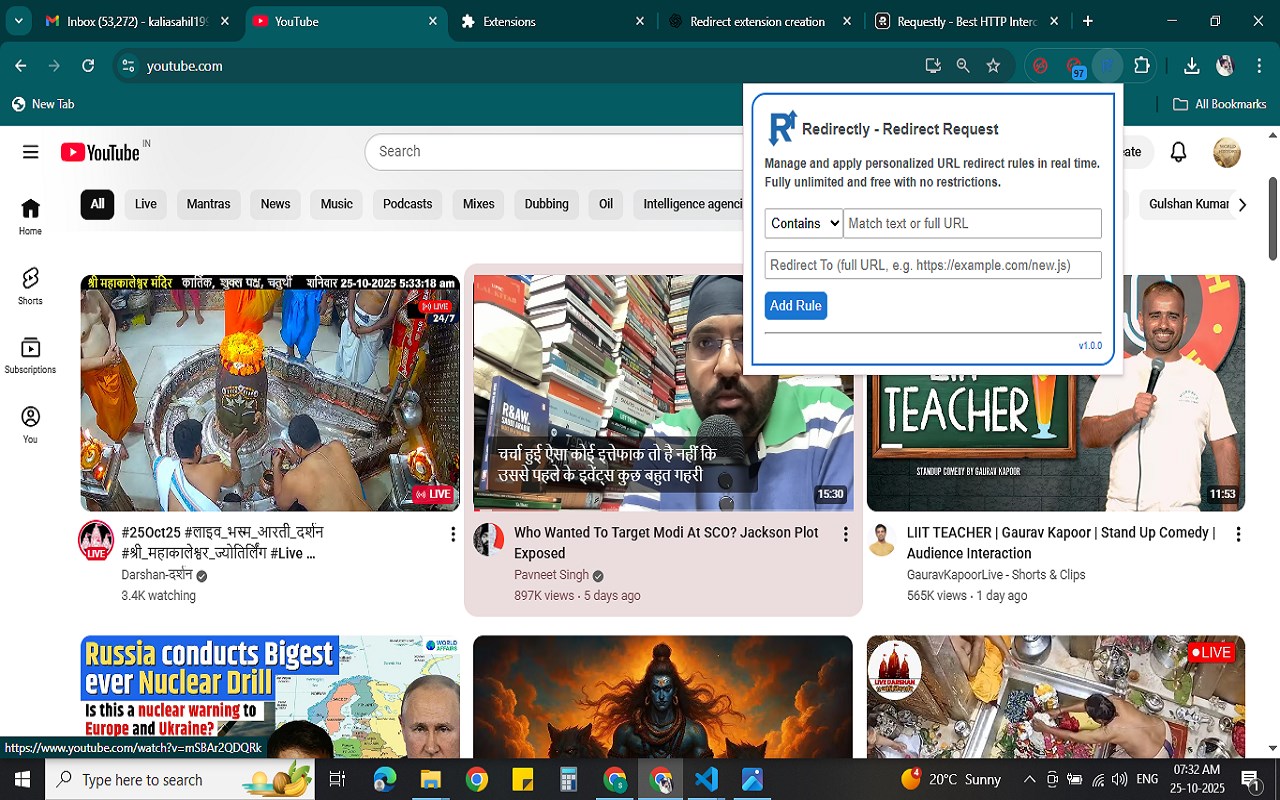Open the Chrome profile avatar
The width and height of the screenshot is (1280, 800).
1225,66
